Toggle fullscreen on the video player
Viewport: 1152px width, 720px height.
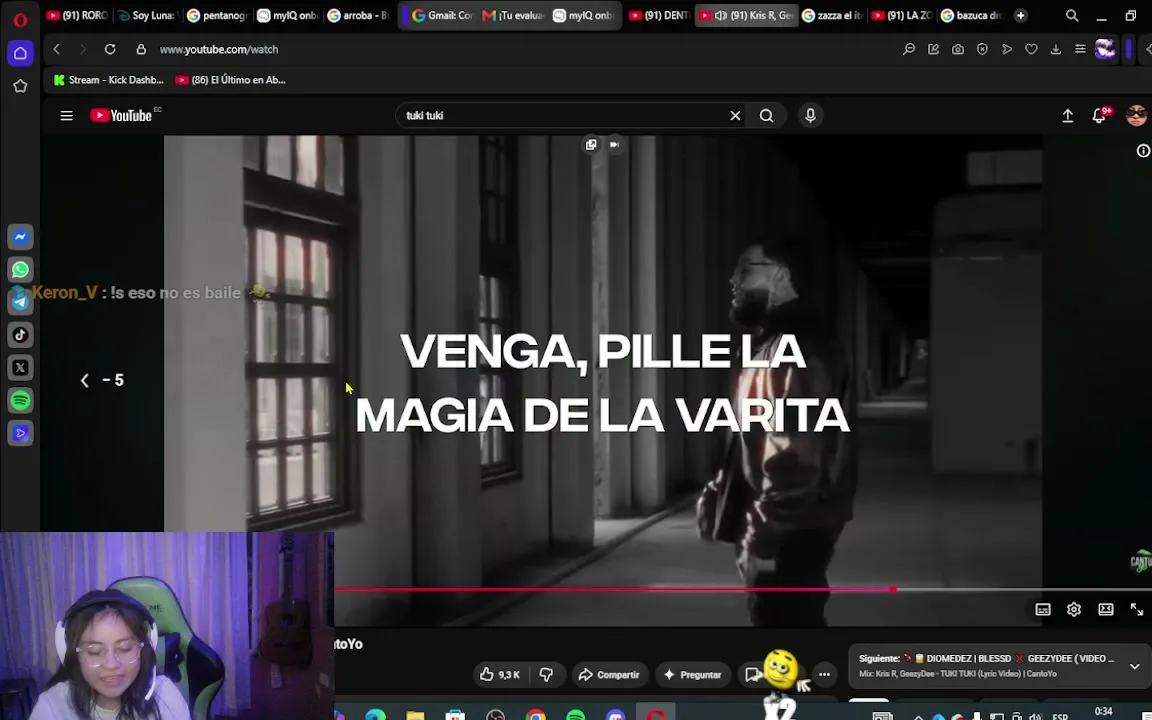tap(1137, 609)
